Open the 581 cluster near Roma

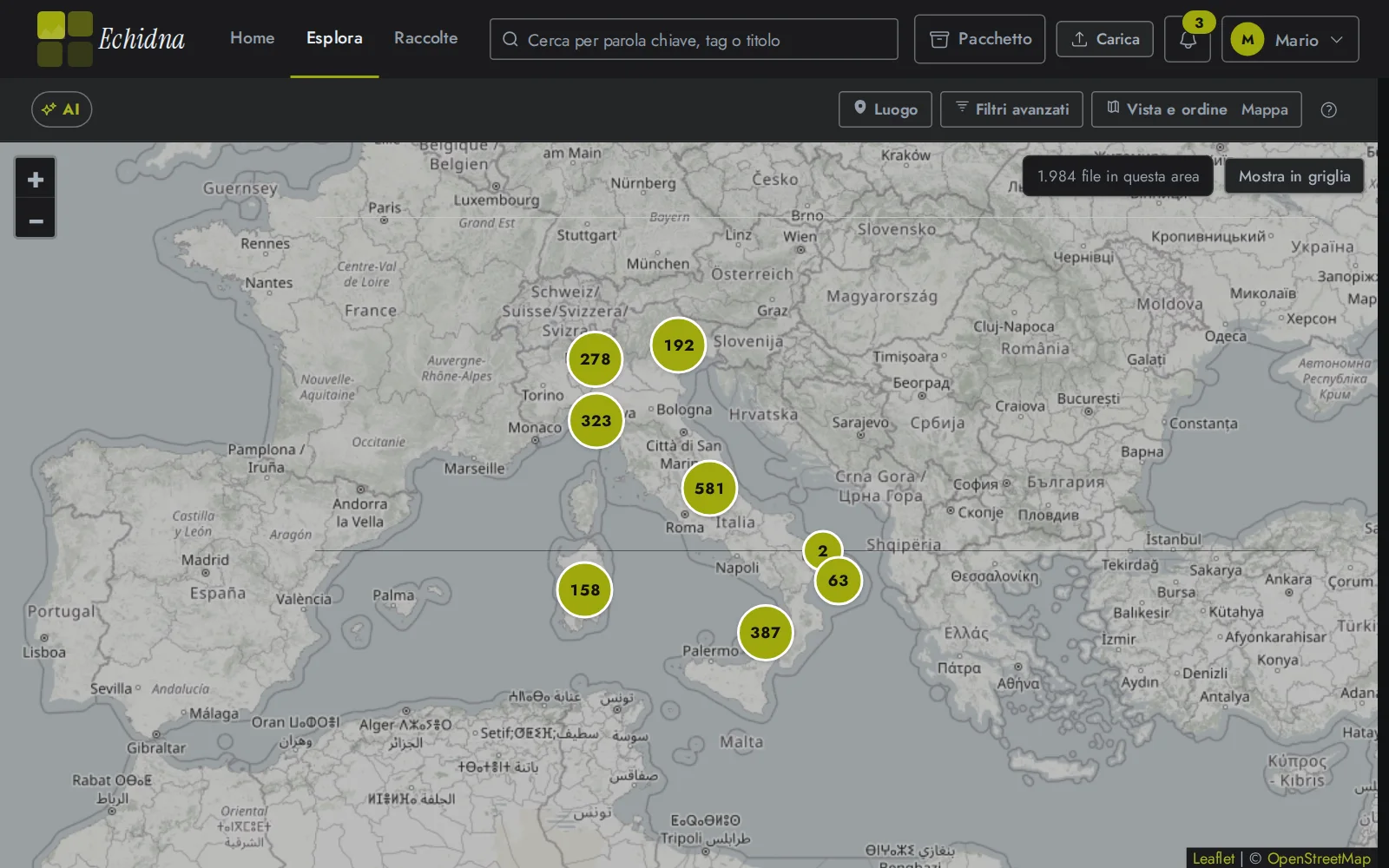click(709, 489)
